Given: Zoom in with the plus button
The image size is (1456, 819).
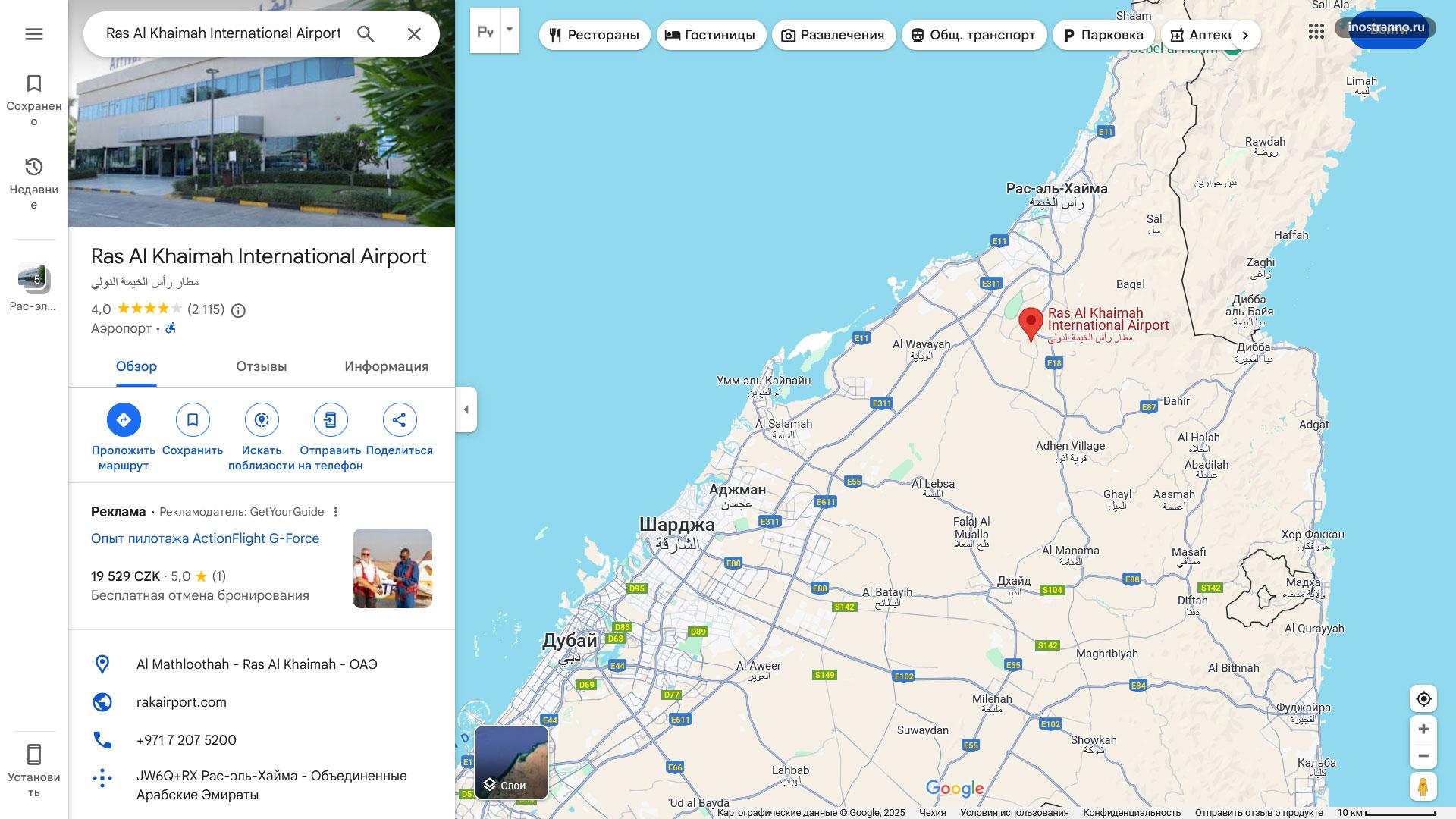Looking at the screenshot, I should tap(1423, 729).
